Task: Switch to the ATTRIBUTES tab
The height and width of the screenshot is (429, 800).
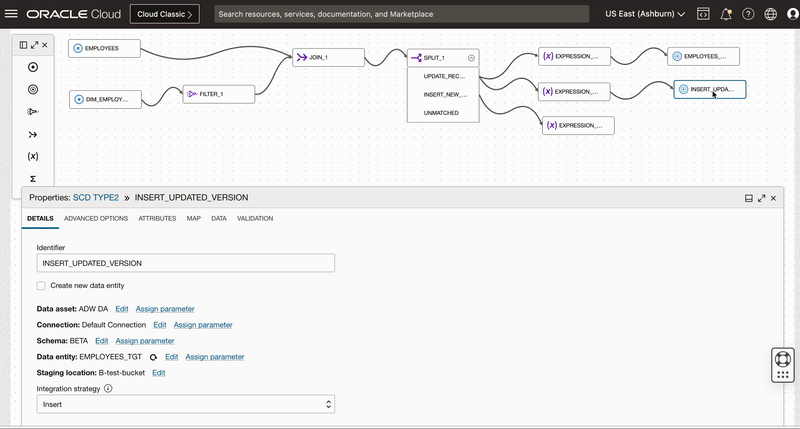Action: pos(157,218)
